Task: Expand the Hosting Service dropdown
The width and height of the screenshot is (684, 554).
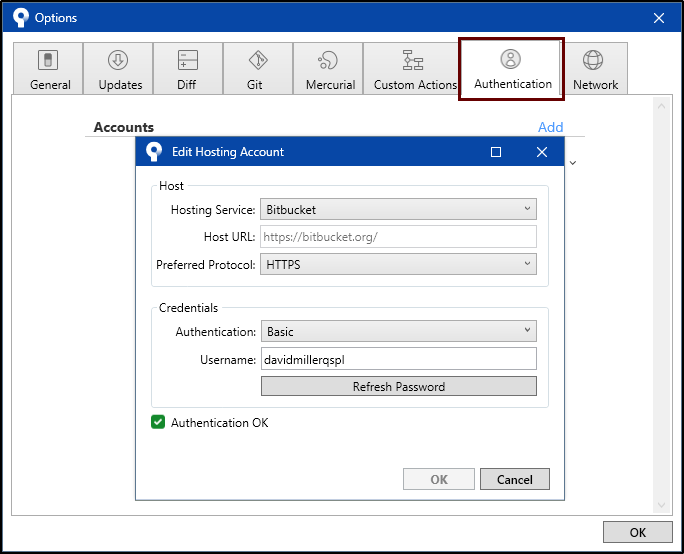Action: coord(398,209)
